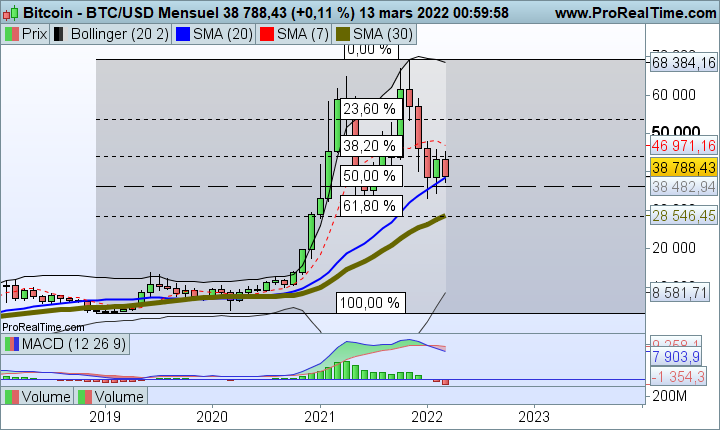Click the 0,00 % Fibonacci label

[x=371, y=51]
